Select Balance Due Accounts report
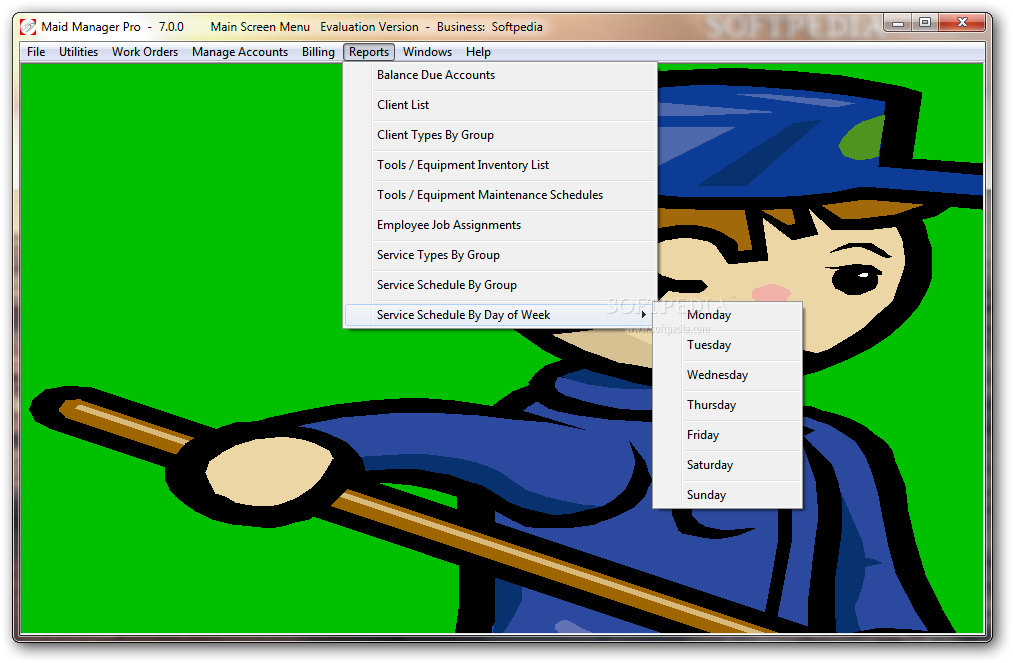The height and width of the screenshot is (663, 1013). click(501, 75)
